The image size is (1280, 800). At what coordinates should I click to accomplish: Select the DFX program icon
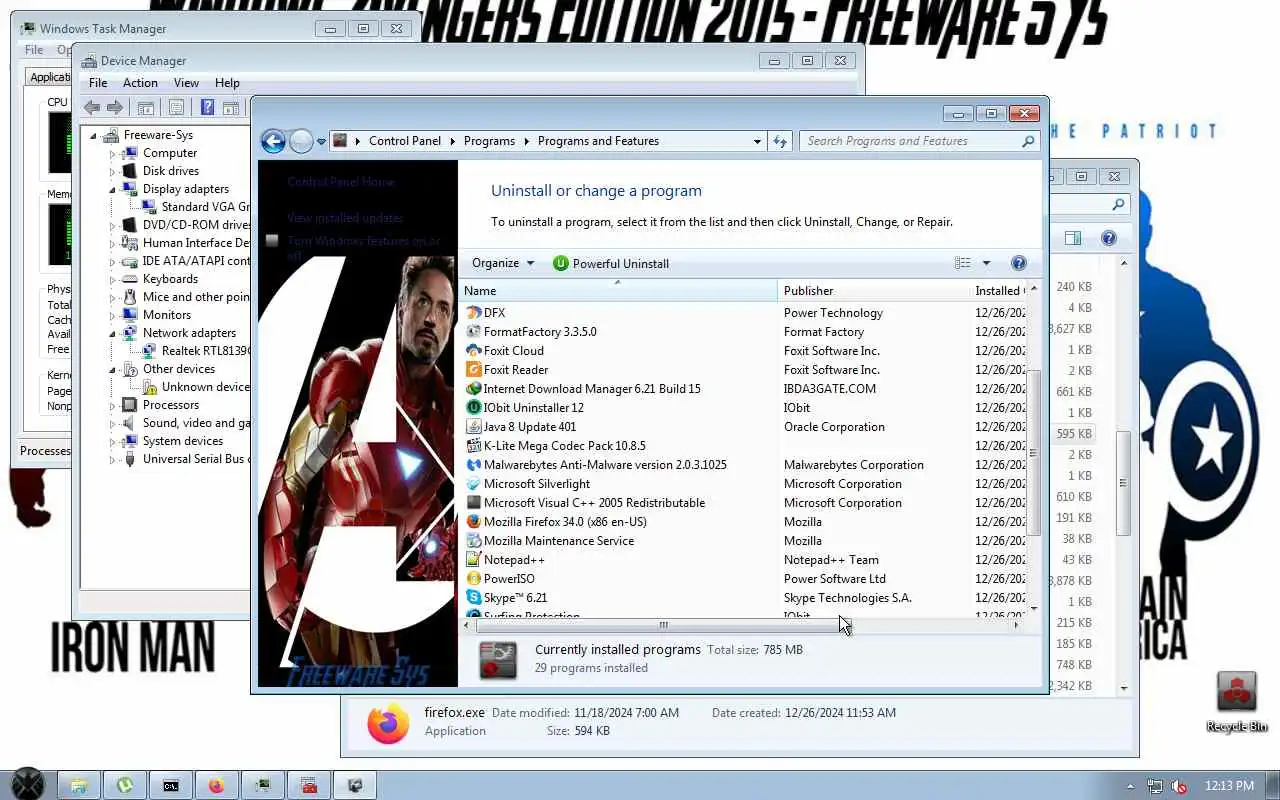(474, 313)
